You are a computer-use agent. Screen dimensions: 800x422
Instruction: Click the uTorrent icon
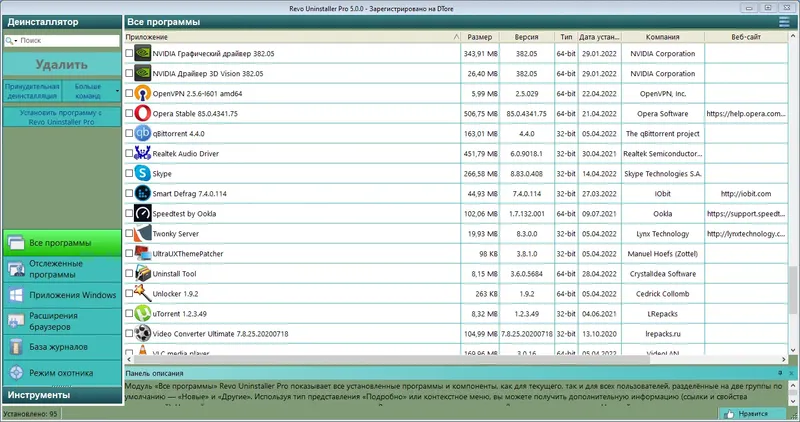[x=142, y=313]
